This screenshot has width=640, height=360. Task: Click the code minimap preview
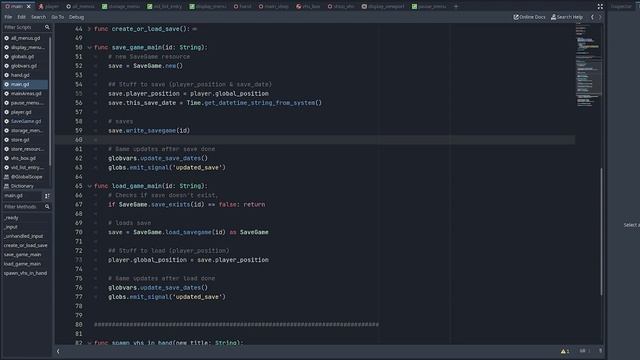[x=588, y=65]
